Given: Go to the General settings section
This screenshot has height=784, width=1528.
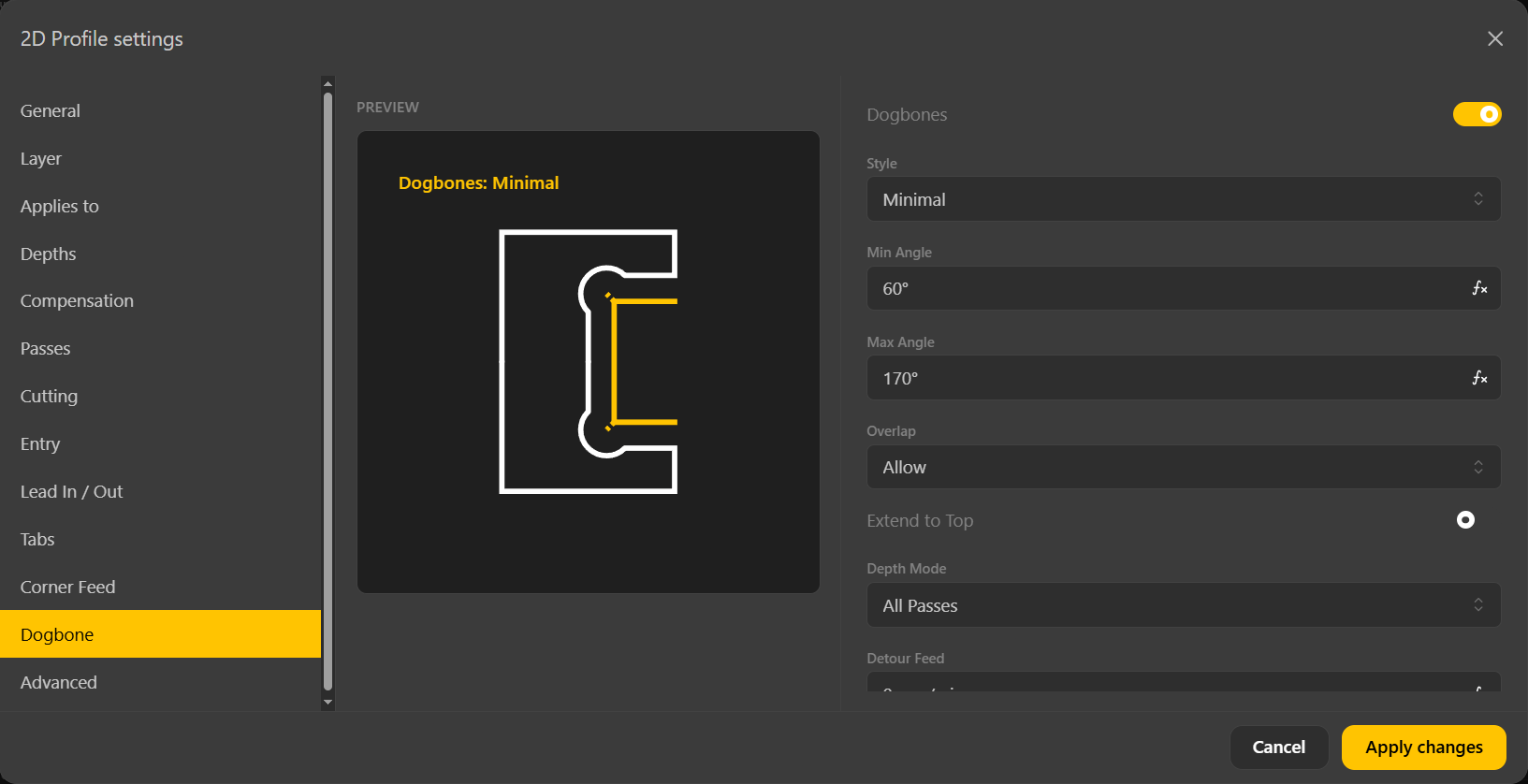Looking at the screenshot, I should [x=160, y=111].
